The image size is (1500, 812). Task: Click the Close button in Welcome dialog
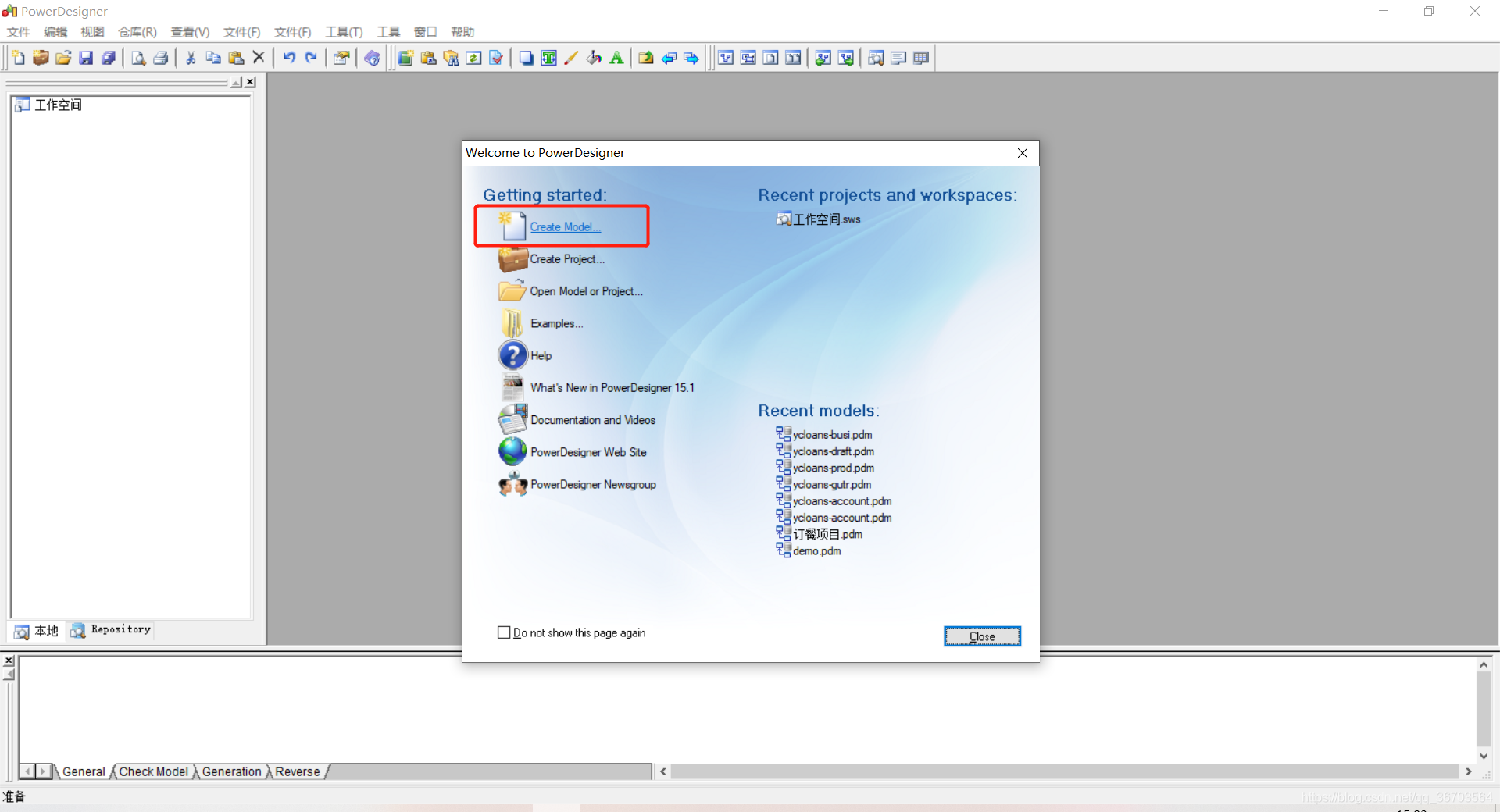point(982,636)
